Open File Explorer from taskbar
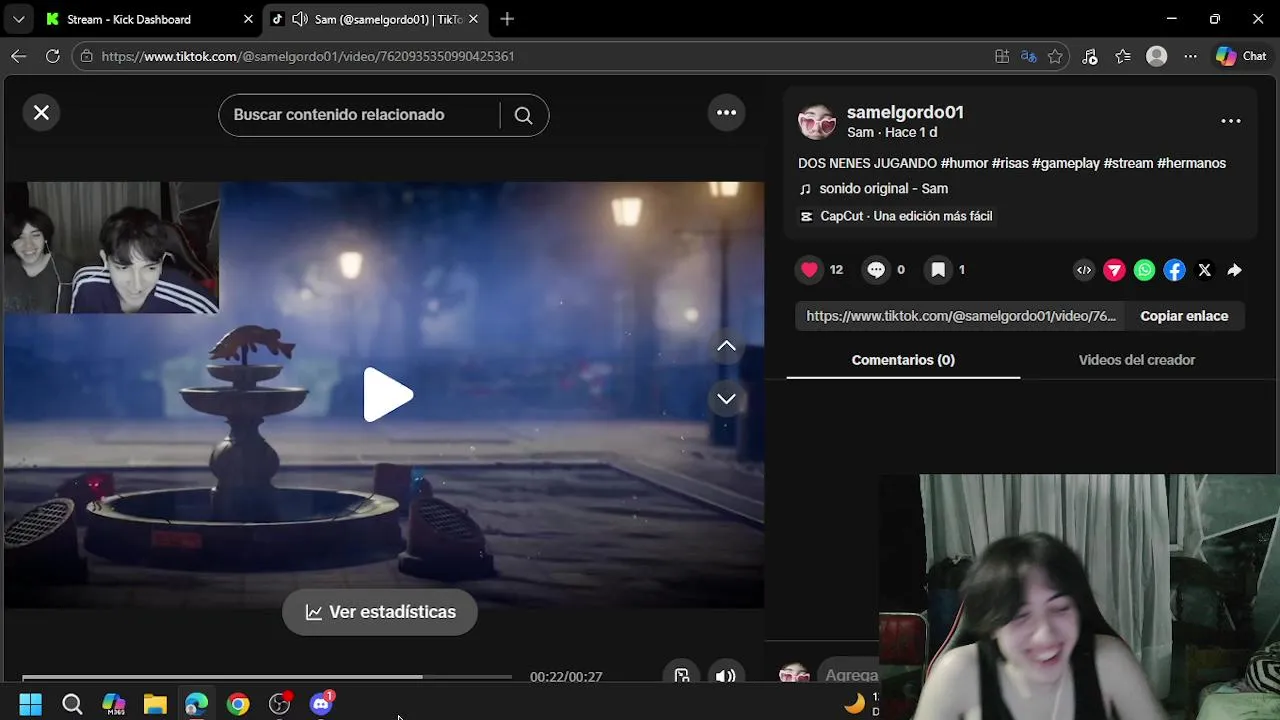Viewport: 1280px width, 720px height. (155, 705)
